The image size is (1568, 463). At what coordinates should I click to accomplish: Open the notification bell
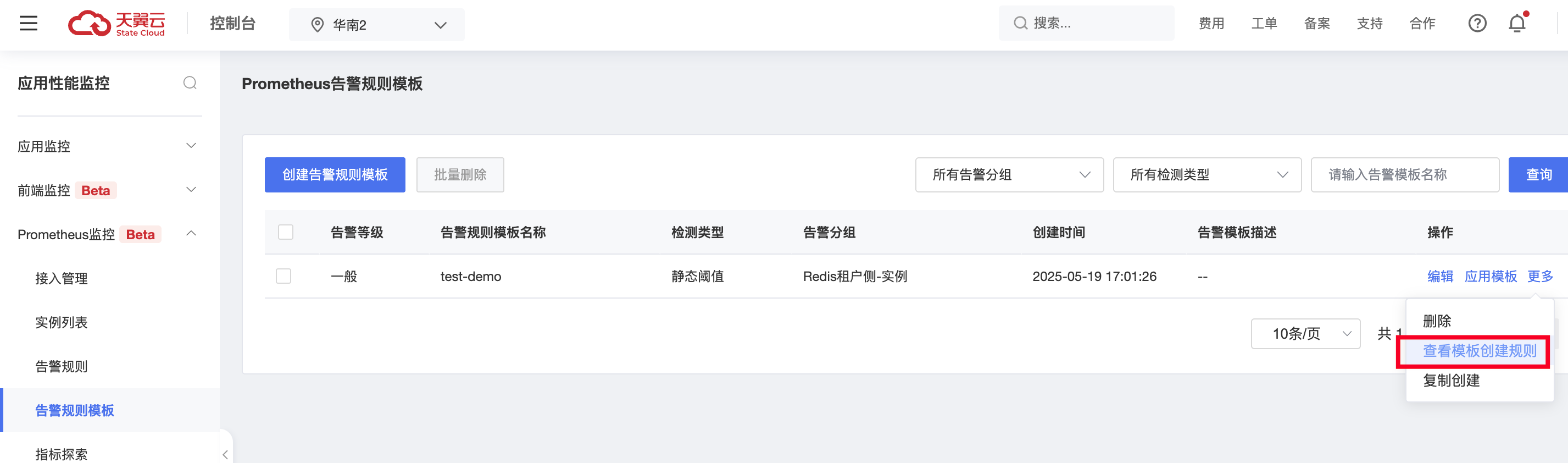click(x=1517, y=23)
